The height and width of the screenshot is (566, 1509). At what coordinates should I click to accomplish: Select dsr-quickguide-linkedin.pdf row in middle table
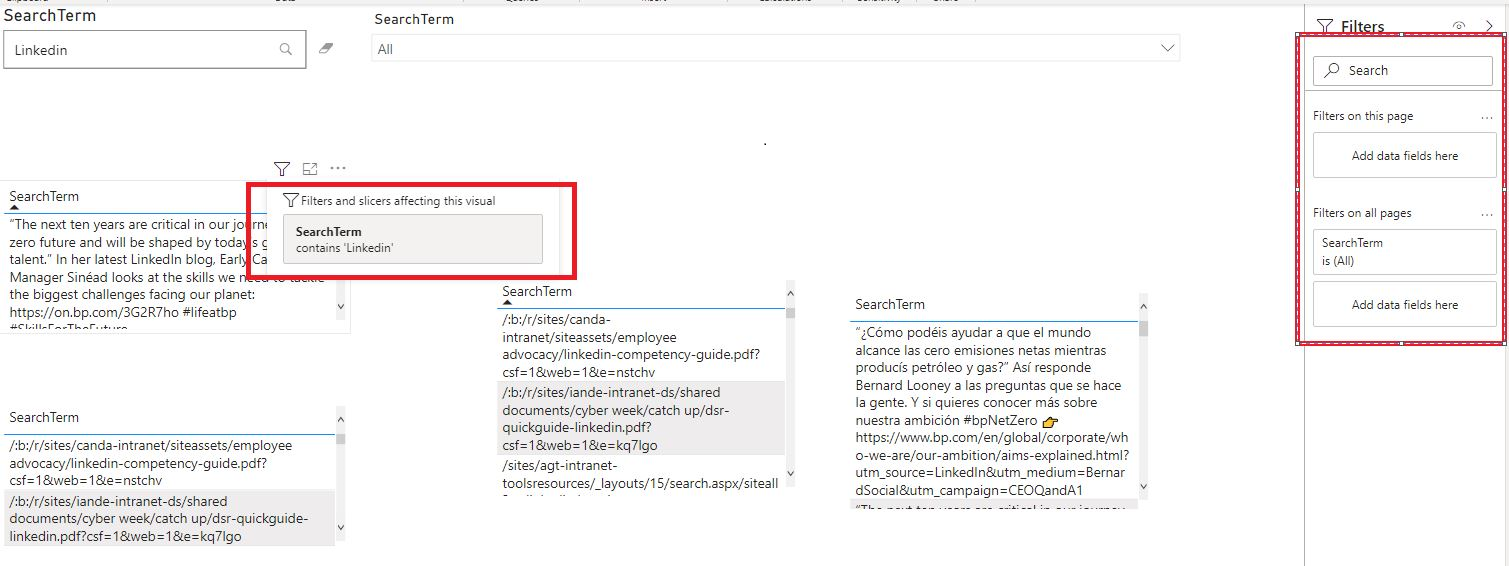coord(640,418)
